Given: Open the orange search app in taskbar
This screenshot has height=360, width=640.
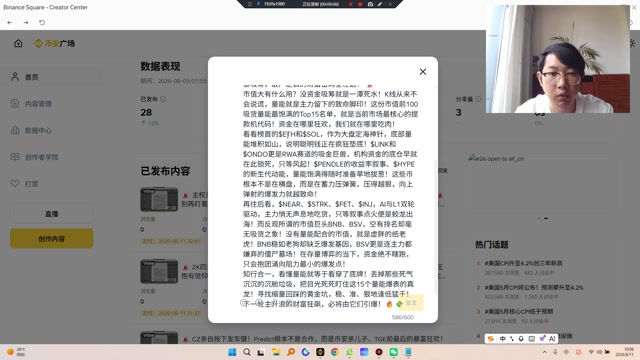Looking at the screenshot, I should [291, 352].
